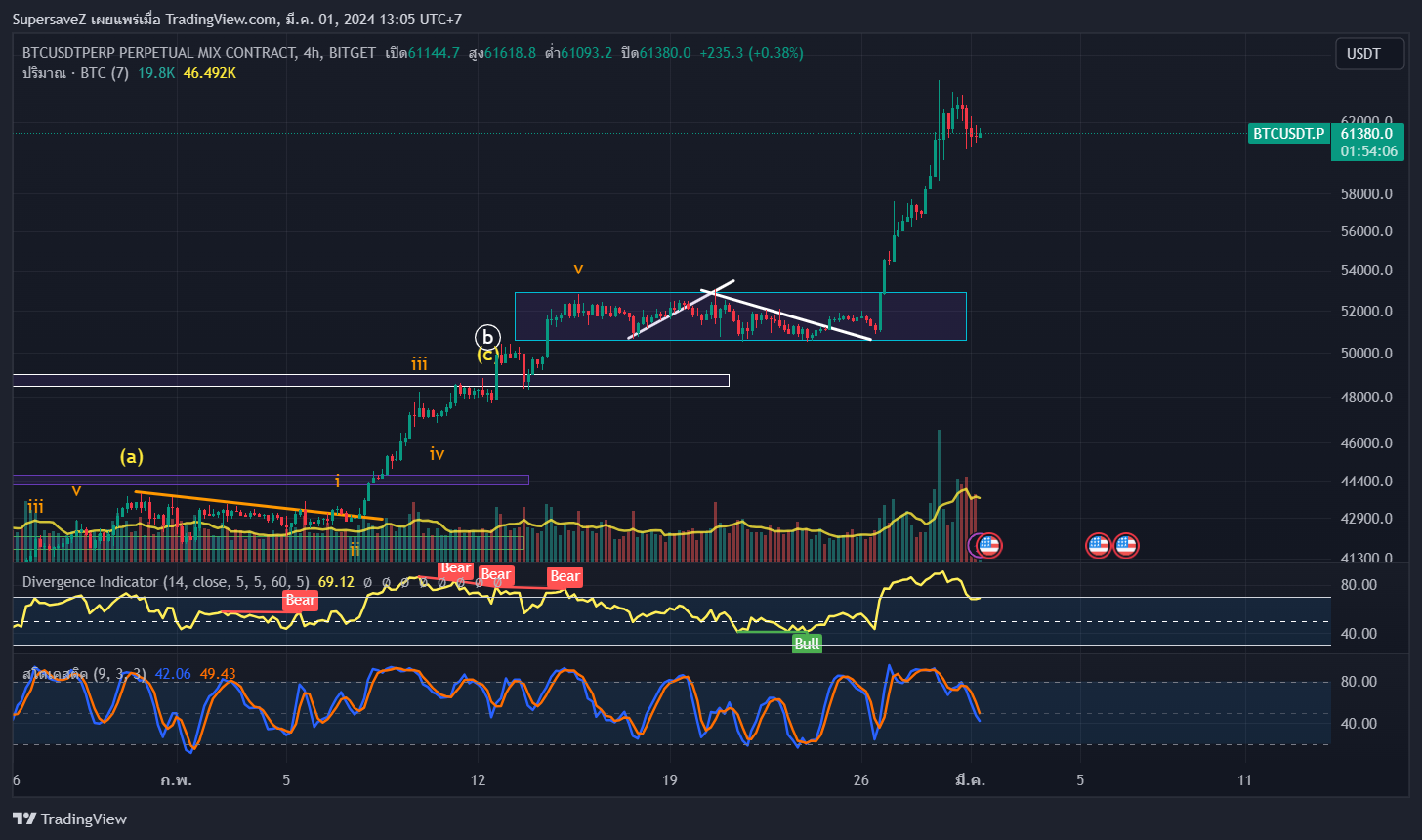Click date 26 on the time axis

click(x=861, y=780)
